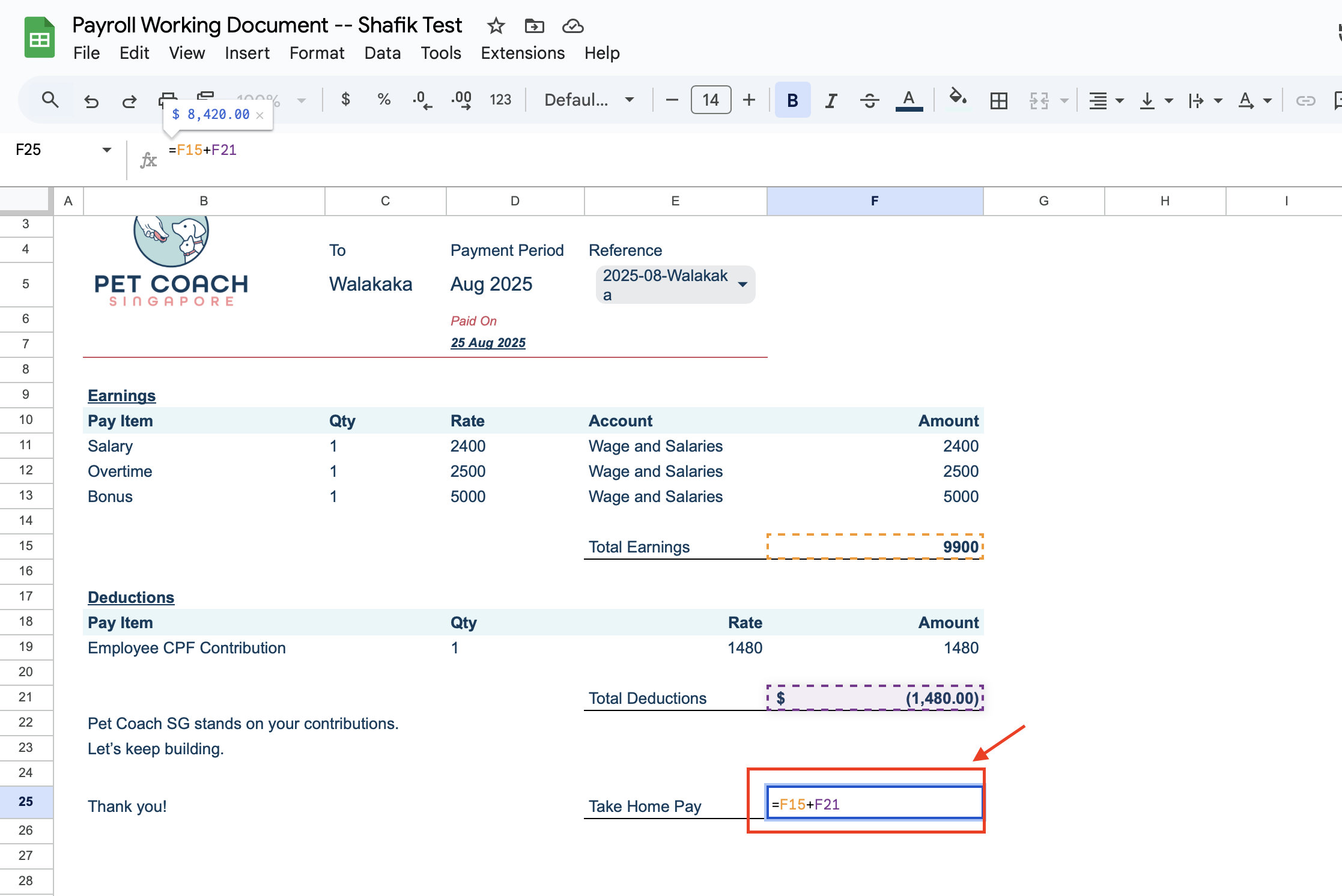Increase decimal places
The height and width of the screenshot is (896, 1342).
tap(461, 100)
